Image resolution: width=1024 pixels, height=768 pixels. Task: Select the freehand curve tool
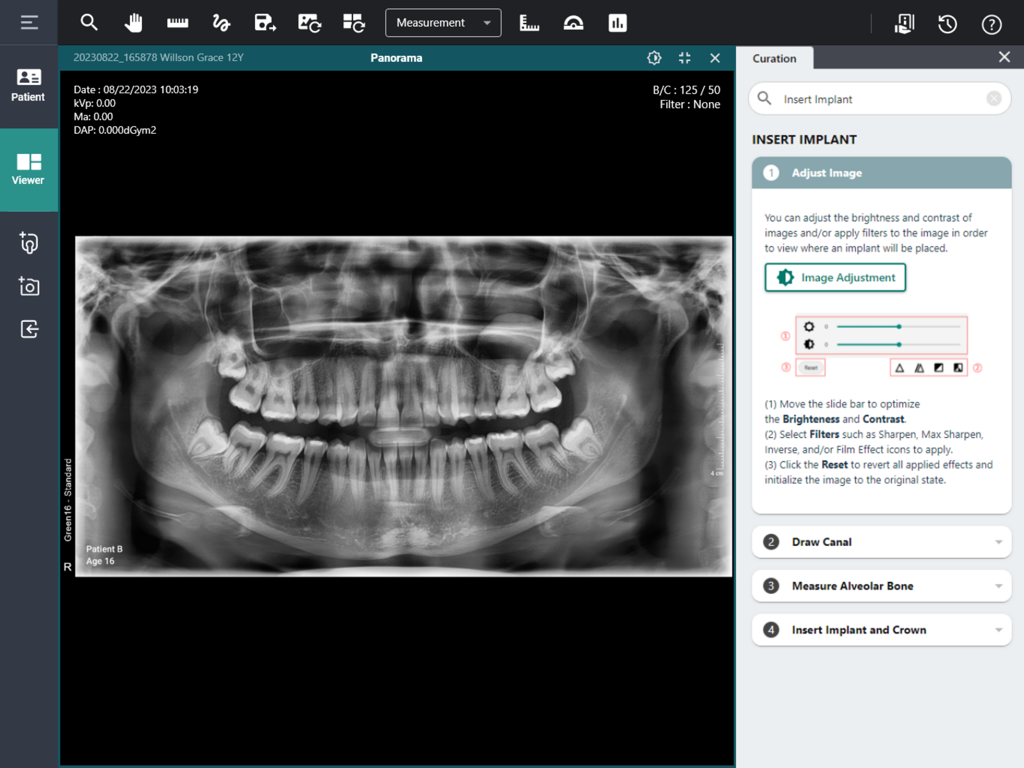click(221, 22)
